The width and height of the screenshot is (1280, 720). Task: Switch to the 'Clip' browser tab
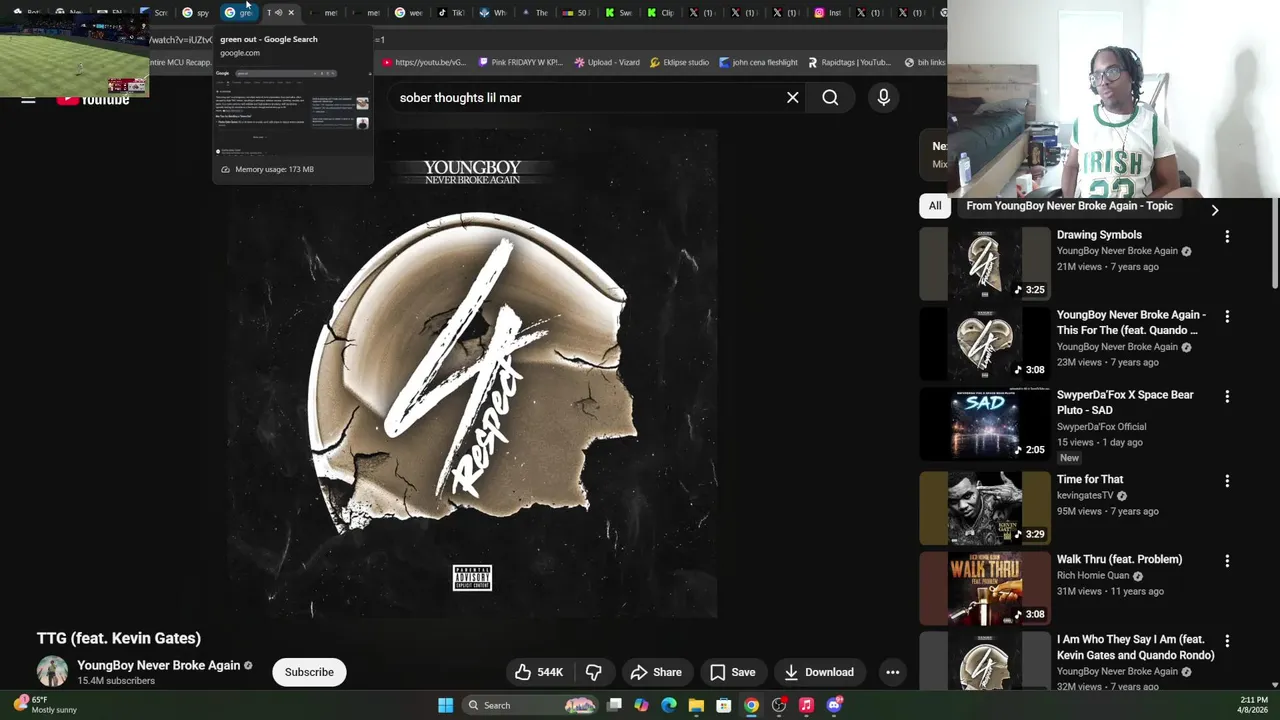click(661, 13)
